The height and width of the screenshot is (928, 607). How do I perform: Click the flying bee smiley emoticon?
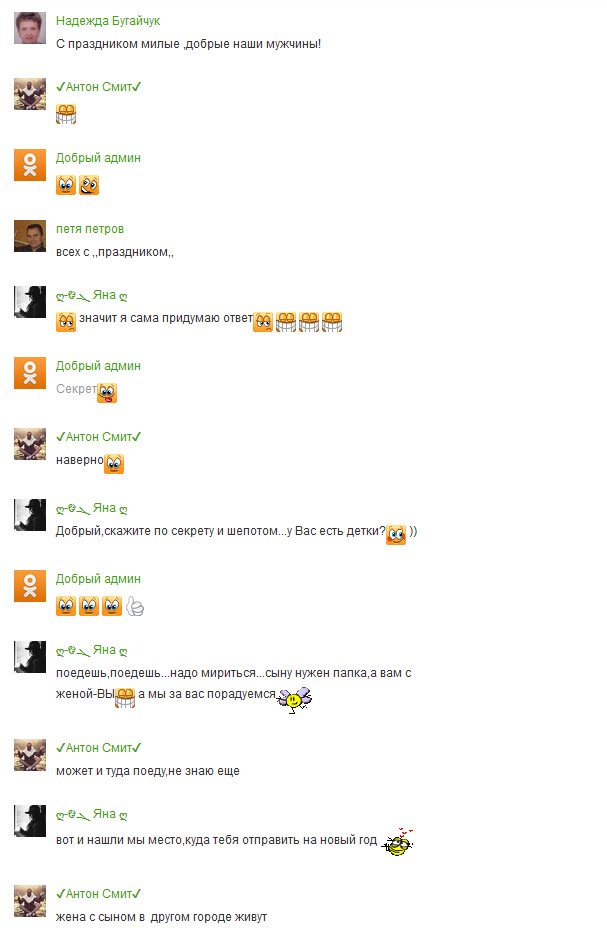point(295,699)
